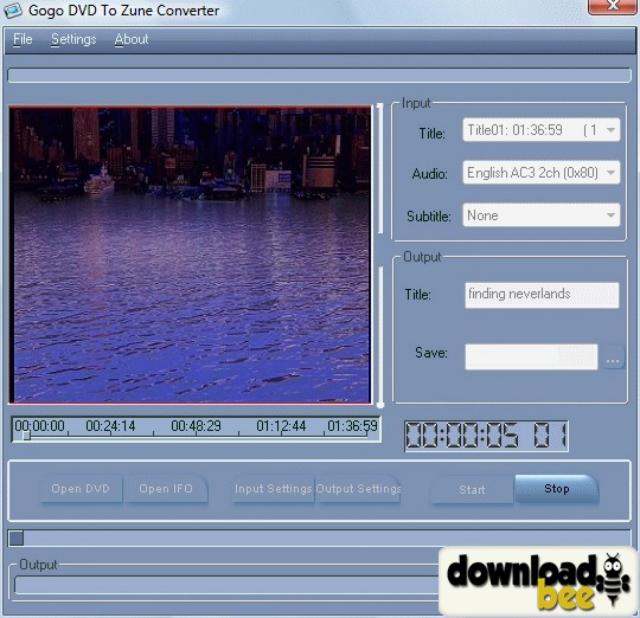Click the video preview image
640x618 pixels.
(x=190, y=255)
